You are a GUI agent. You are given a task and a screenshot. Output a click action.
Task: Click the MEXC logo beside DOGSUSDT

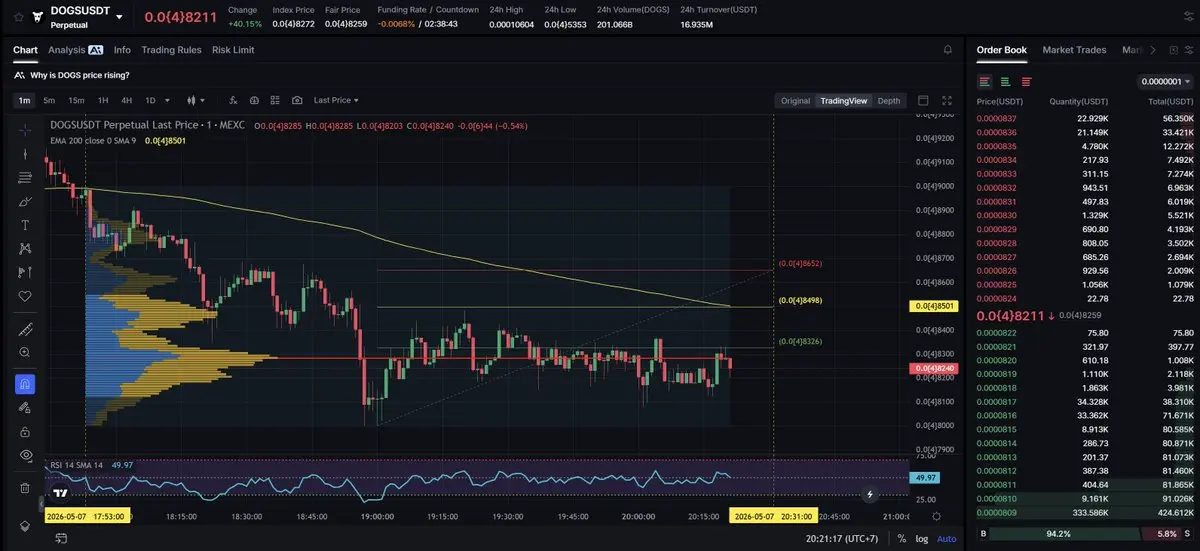(38, 16)
